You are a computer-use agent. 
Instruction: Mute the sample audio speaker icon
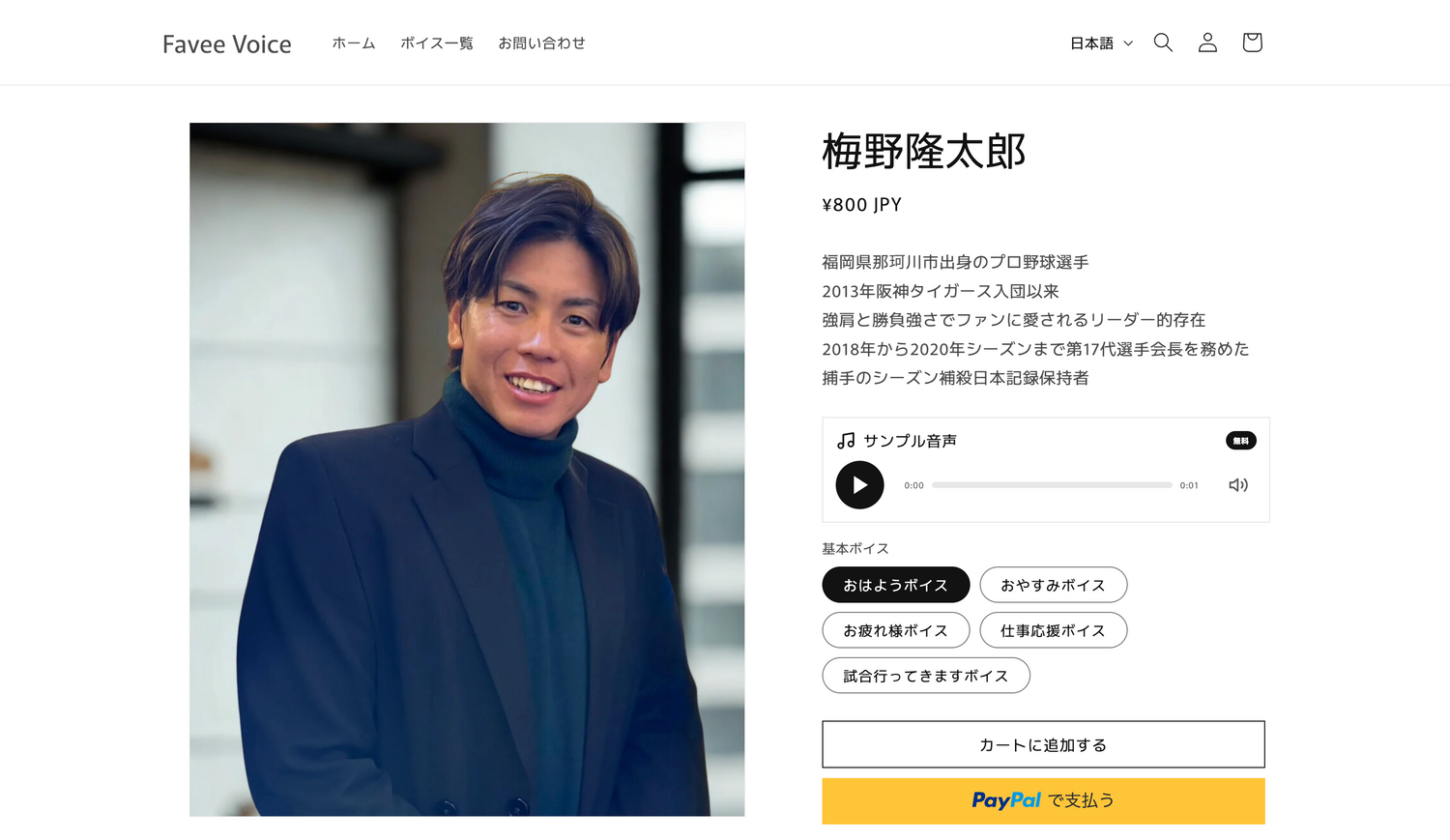pyautogui.click(x=1237, y=485)
